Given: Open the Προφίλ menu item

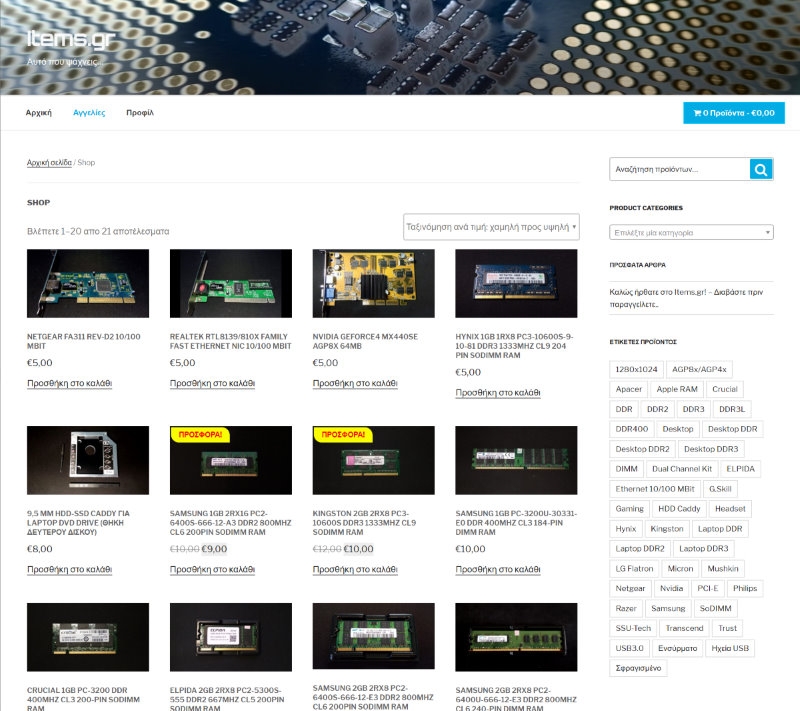Looking at the screenshot, I should tap(140, 113).
